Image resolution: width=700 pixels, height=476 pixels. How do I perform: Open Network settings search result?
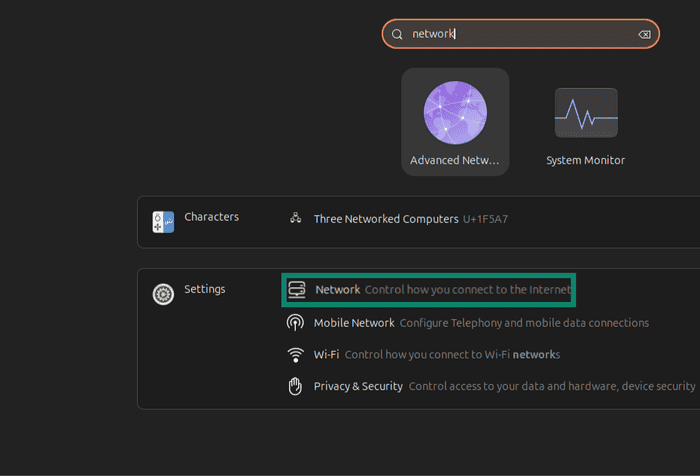point(429,290)
